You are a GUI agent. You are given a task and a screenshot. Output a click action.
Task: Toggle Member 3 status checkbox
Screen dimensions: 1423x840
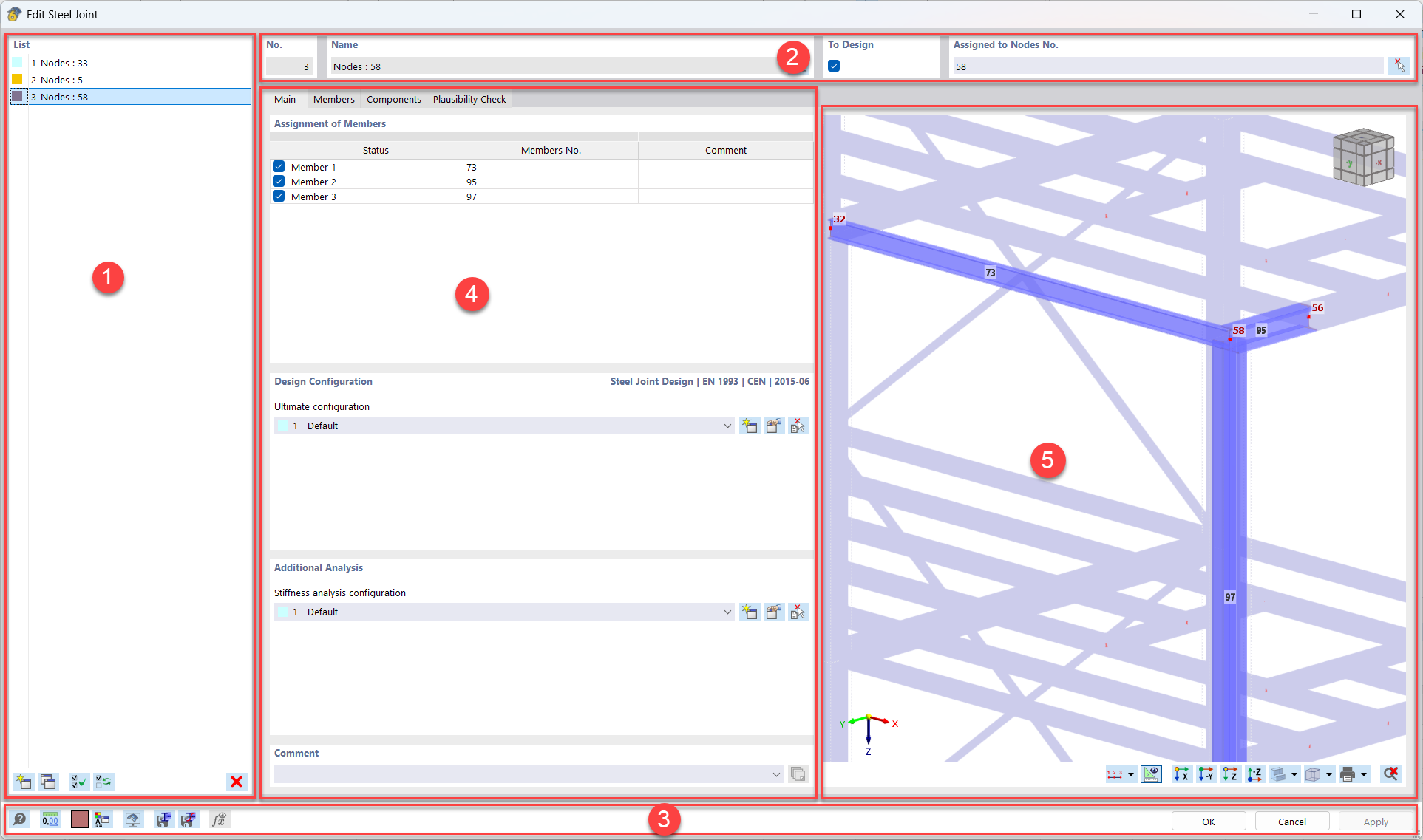coord(279,197)
